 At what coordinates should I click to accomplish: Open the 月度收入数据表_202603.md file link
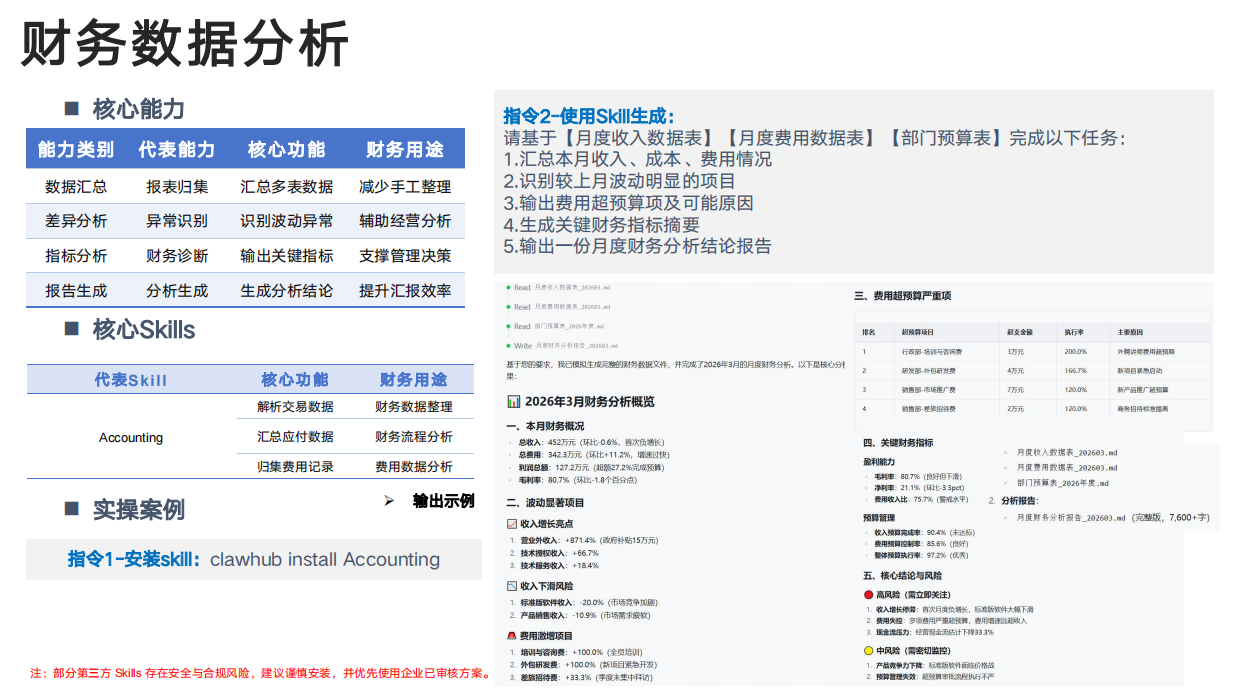[x=1067, y=453]
